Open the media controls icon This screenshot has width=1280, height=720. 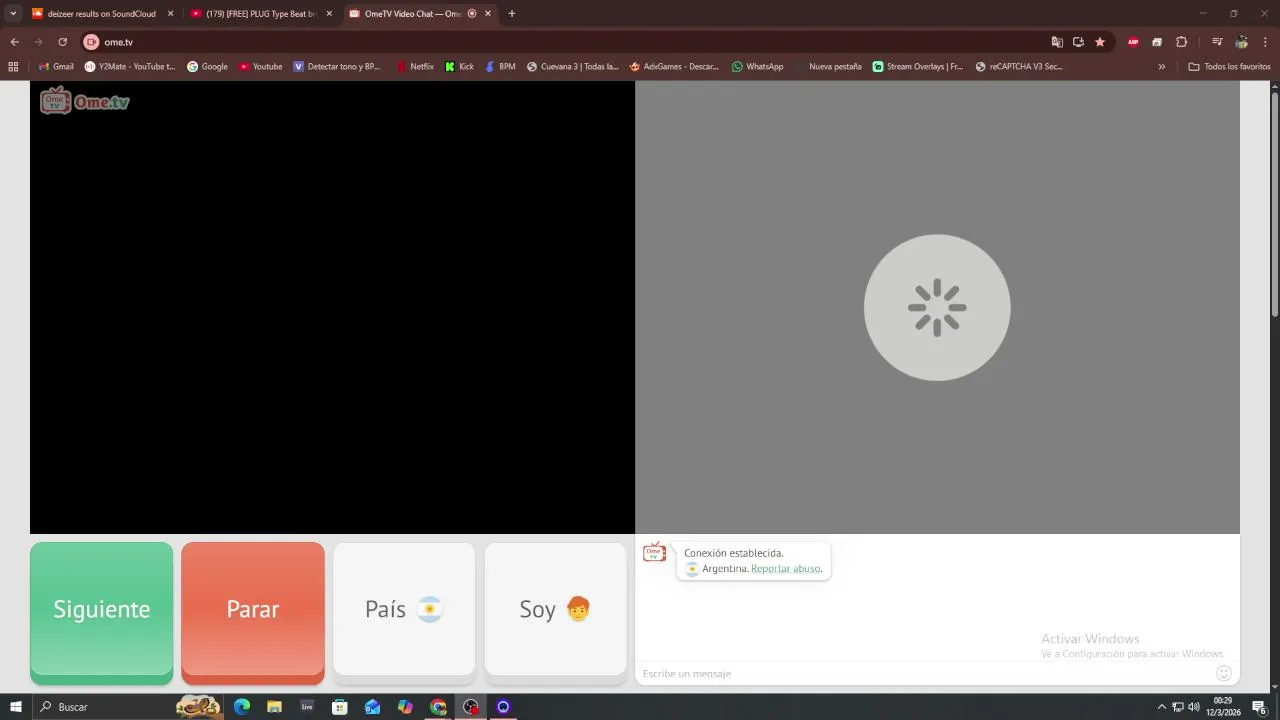[1217, 42]
